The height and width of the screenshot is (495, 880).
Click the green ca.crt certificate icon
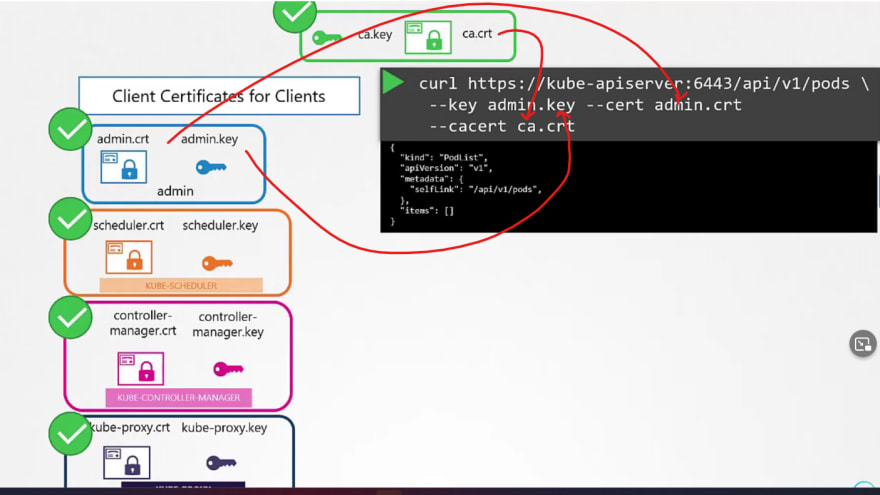click(x=428, y=38)
